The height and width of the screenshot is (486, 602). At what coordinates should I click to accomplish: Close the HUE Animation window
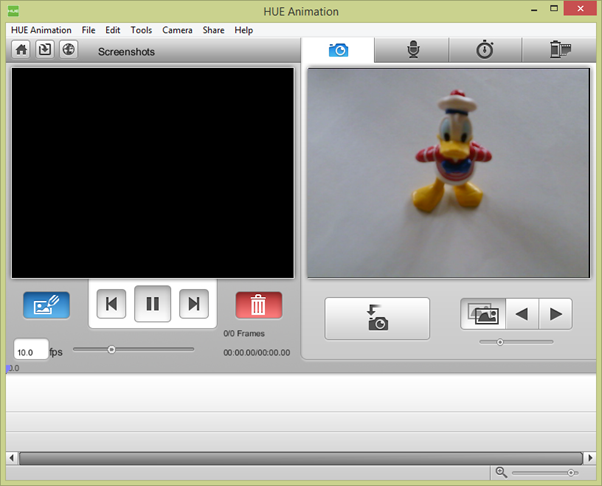(580, 8)
